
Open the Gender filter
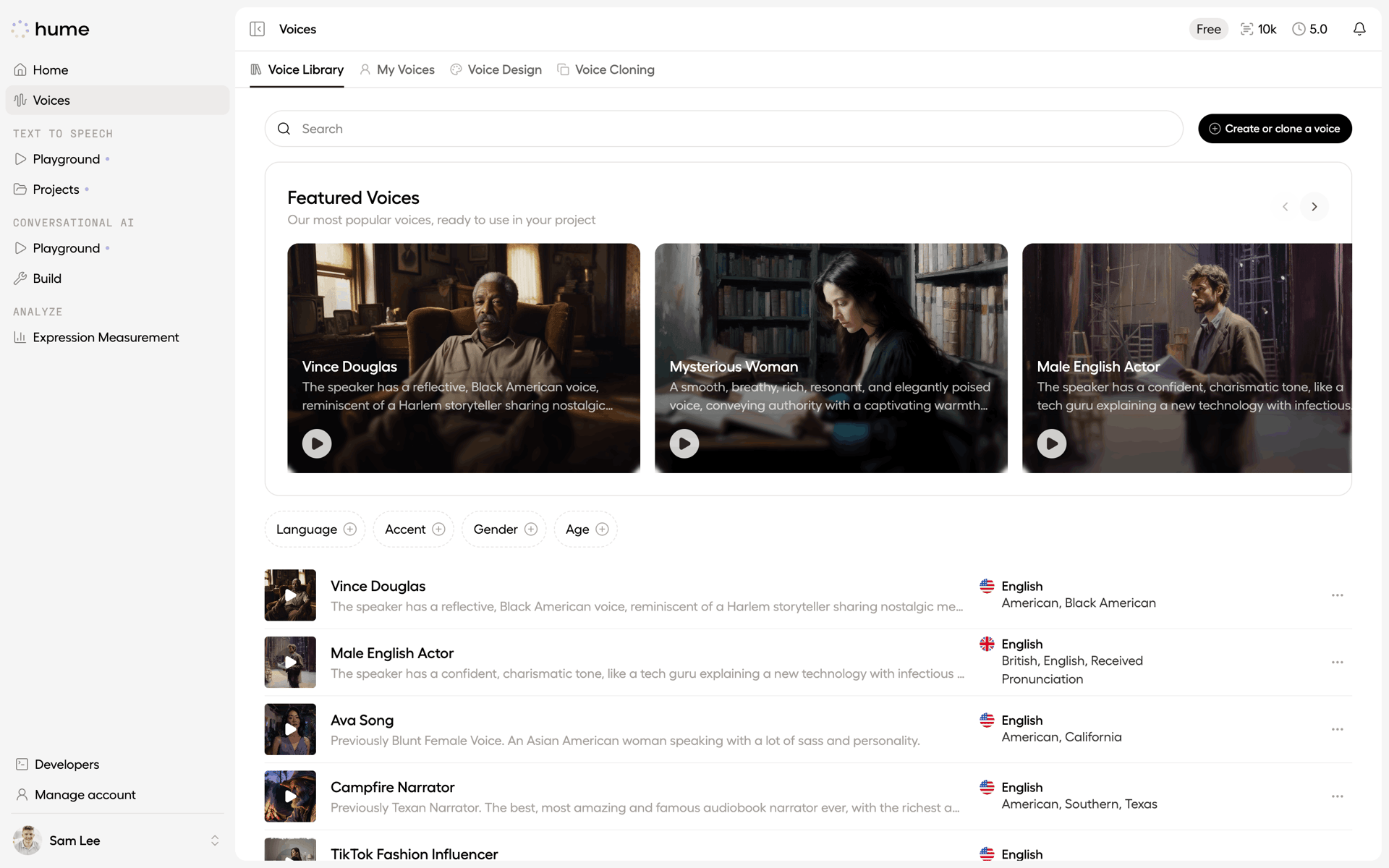click(504, 529)
